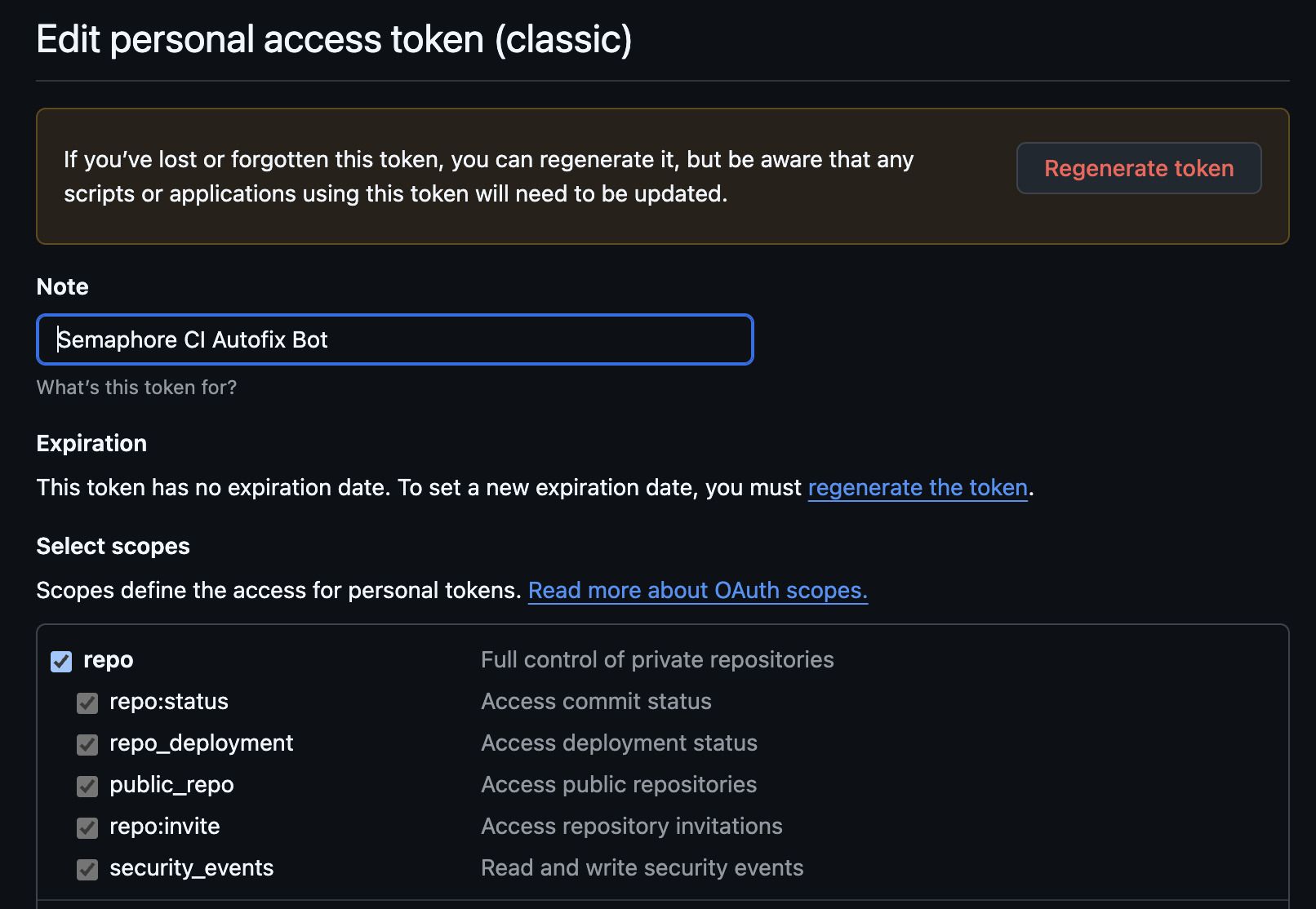Select the repo scope label text

(107, 659)
